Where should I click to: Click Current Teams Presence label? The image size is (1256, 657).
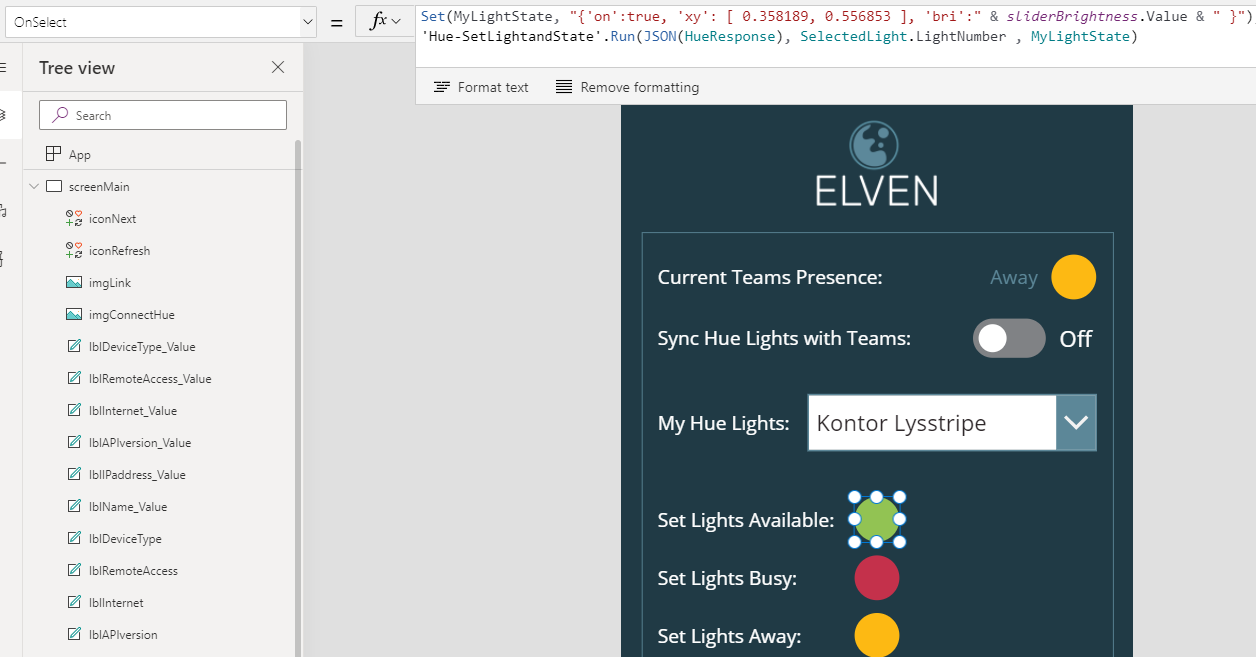click(x=770, y=277)
